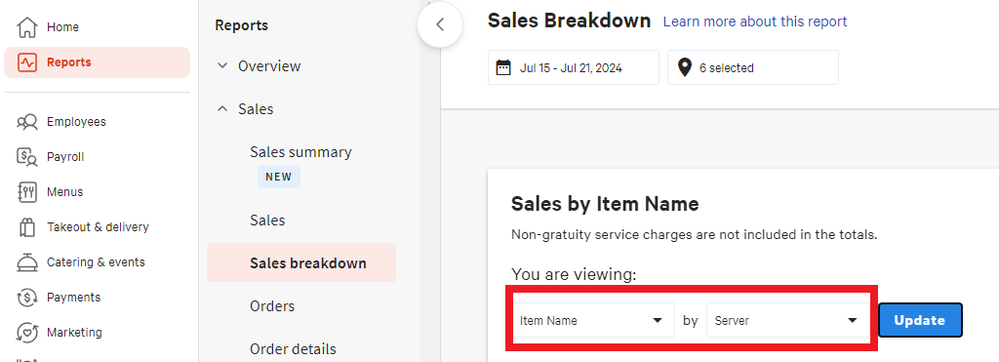Click the Home house icon
This screenshot has width=999, height=362.
tap(27, 27)
